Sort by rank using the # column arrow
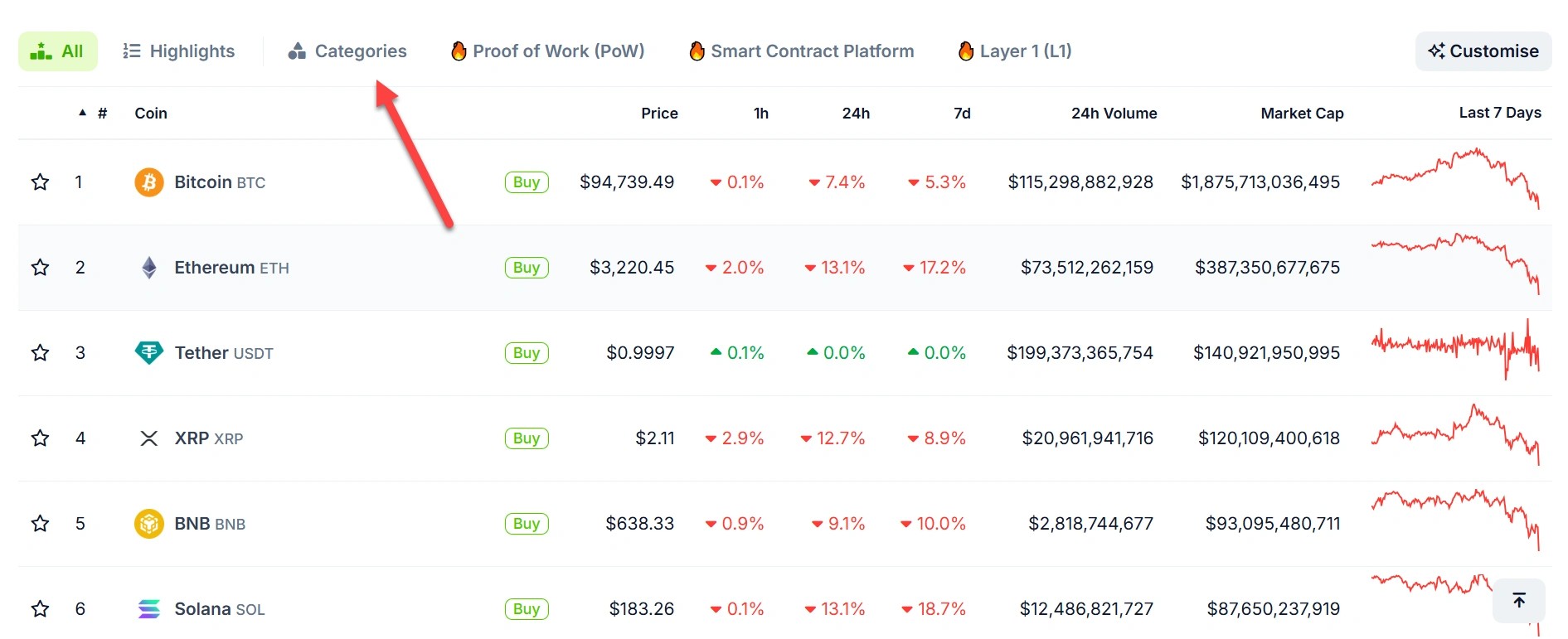1568x639 pixels. point(83,113)
